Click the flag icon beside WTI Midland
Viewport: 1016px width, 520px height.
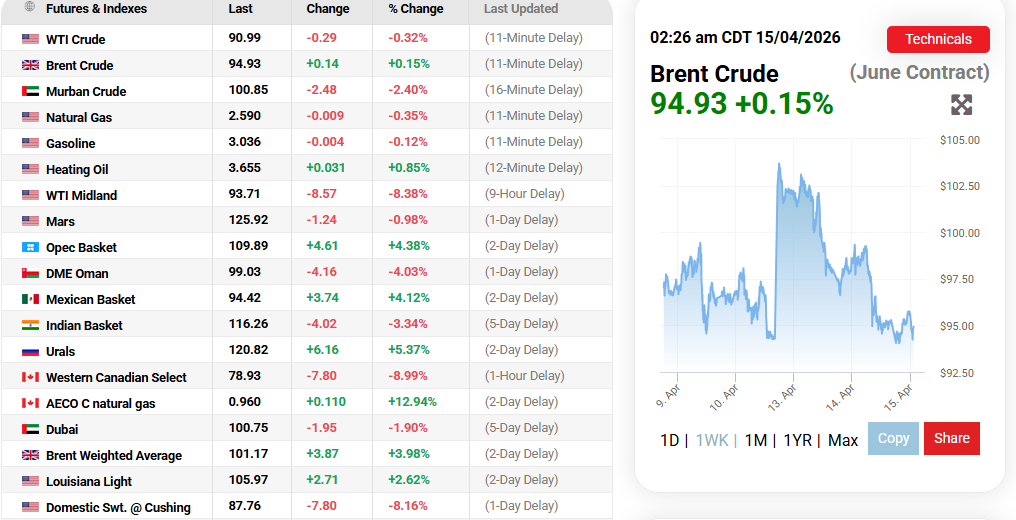(x=30, y=195)
